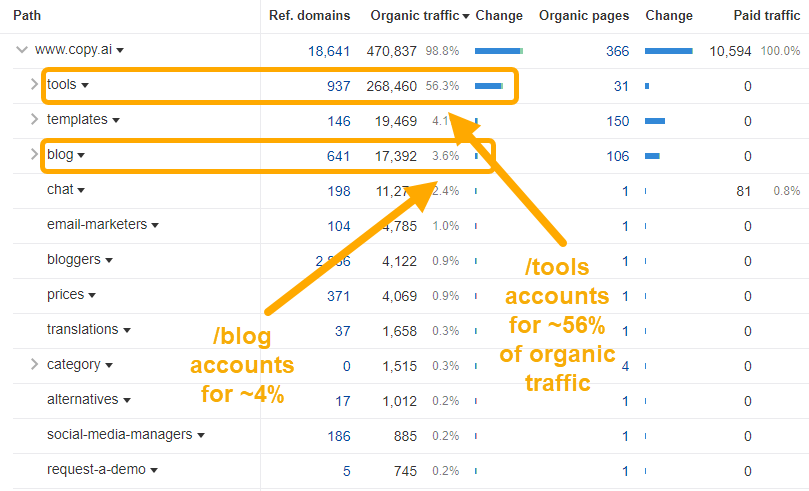Screen dimensions: 809x491
Task: Click the Paid traffic column header
Action: [x=768, y=16]
